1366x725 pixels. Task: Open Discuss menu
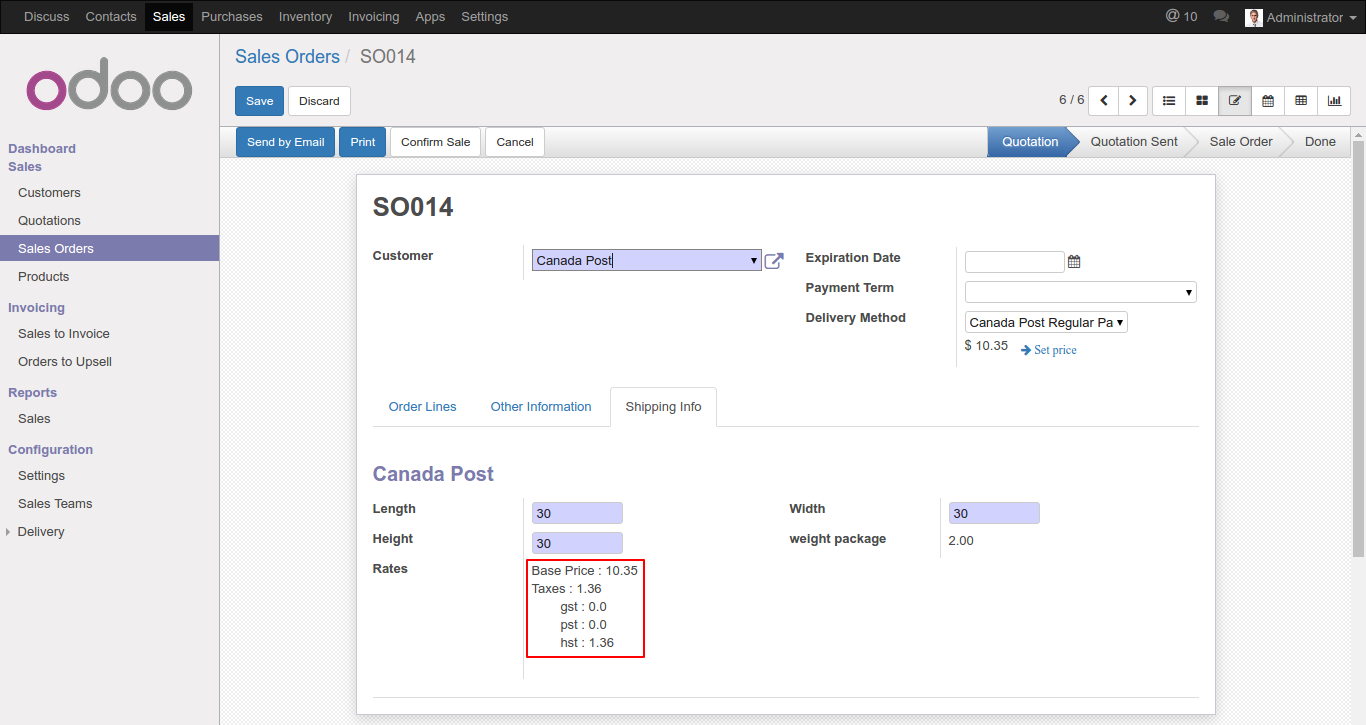coord(47,17)
